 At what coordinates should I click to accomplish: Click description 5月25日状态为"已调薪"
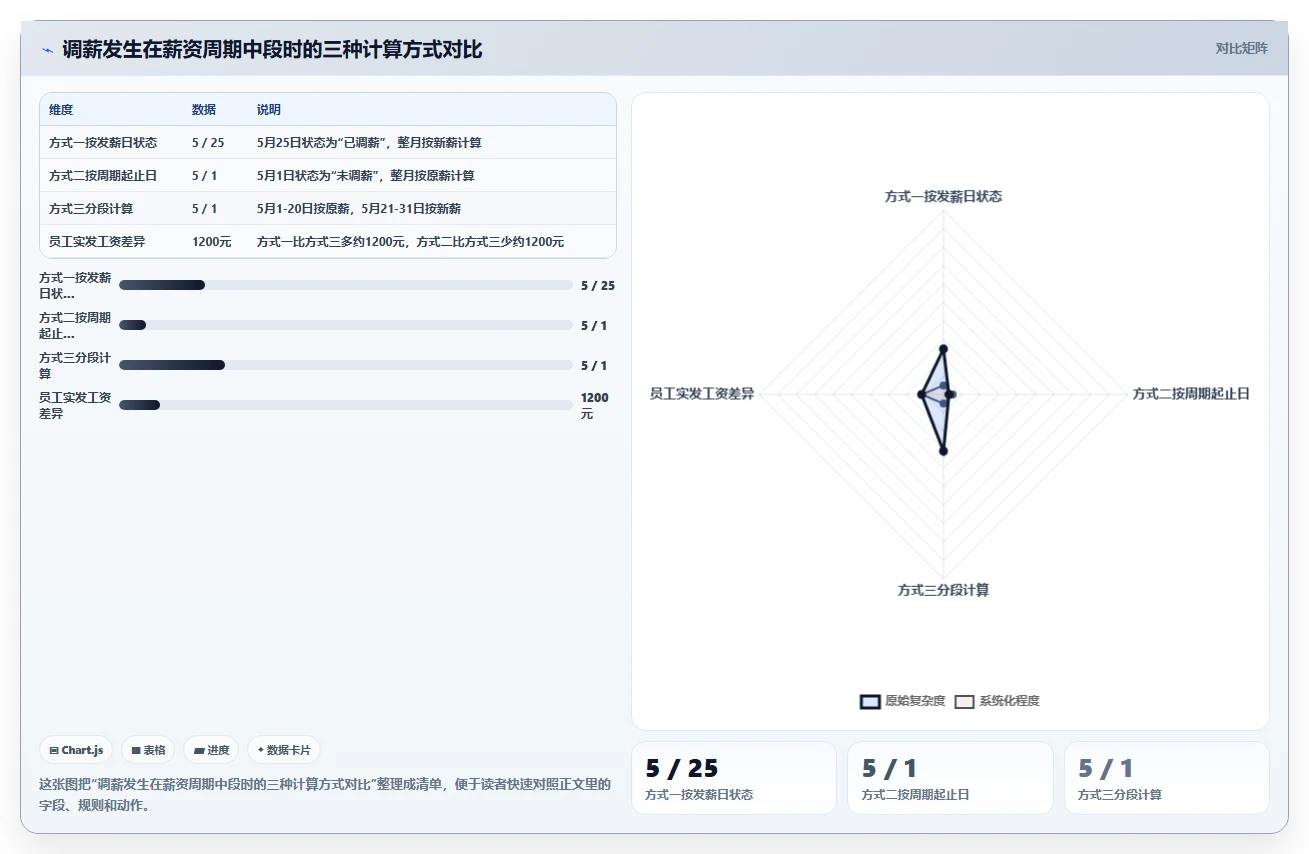369,143
